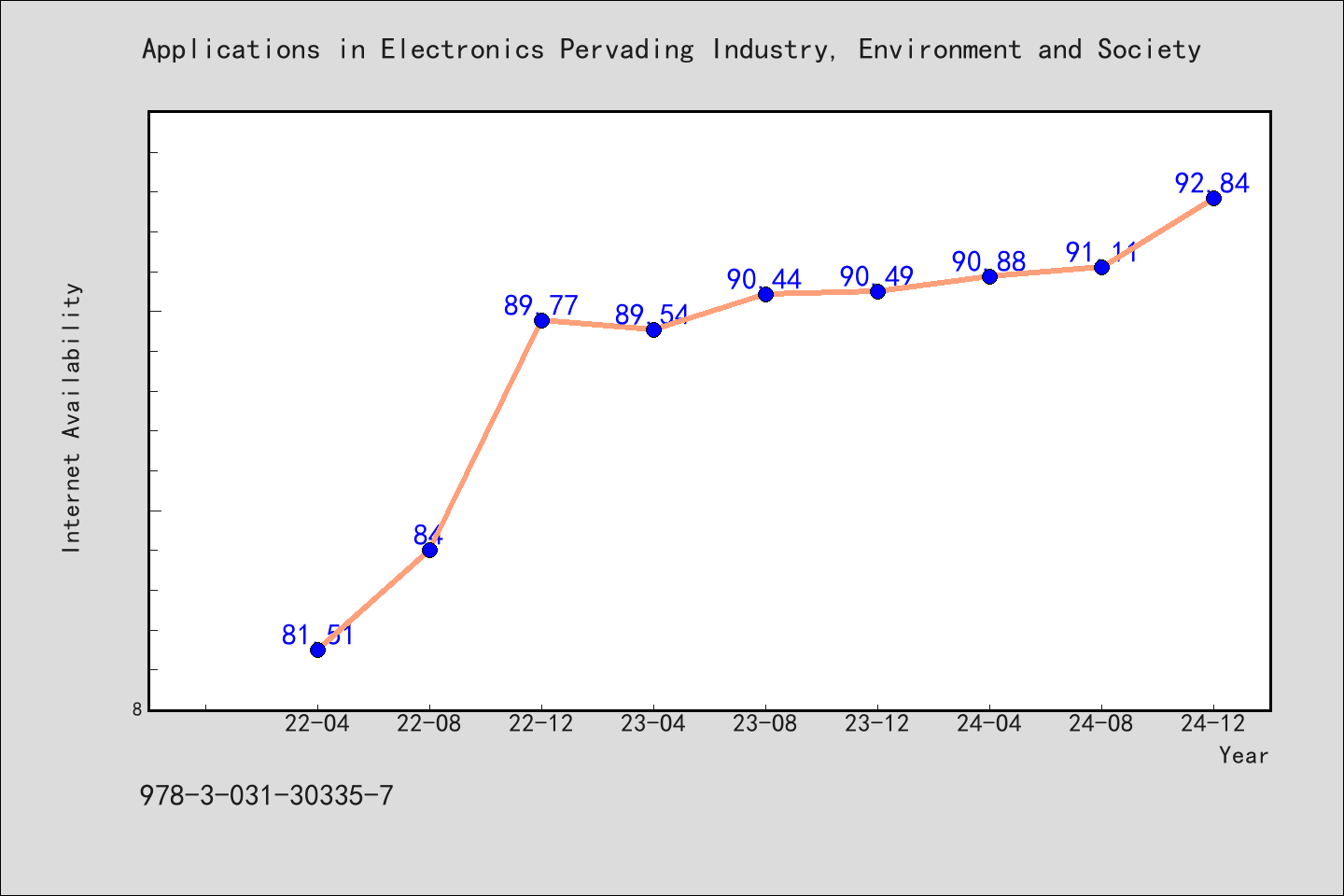The width and height of the screenshot is (1344, 896).
Task: Click the 23-12 x-axis tick label
Action: point(877,724)
